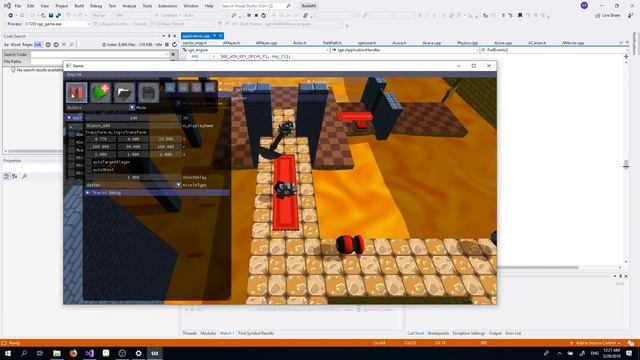Open the PollEvents member dropdown
The height and width of the screenshot is (360, 640).
pos(553,50)
